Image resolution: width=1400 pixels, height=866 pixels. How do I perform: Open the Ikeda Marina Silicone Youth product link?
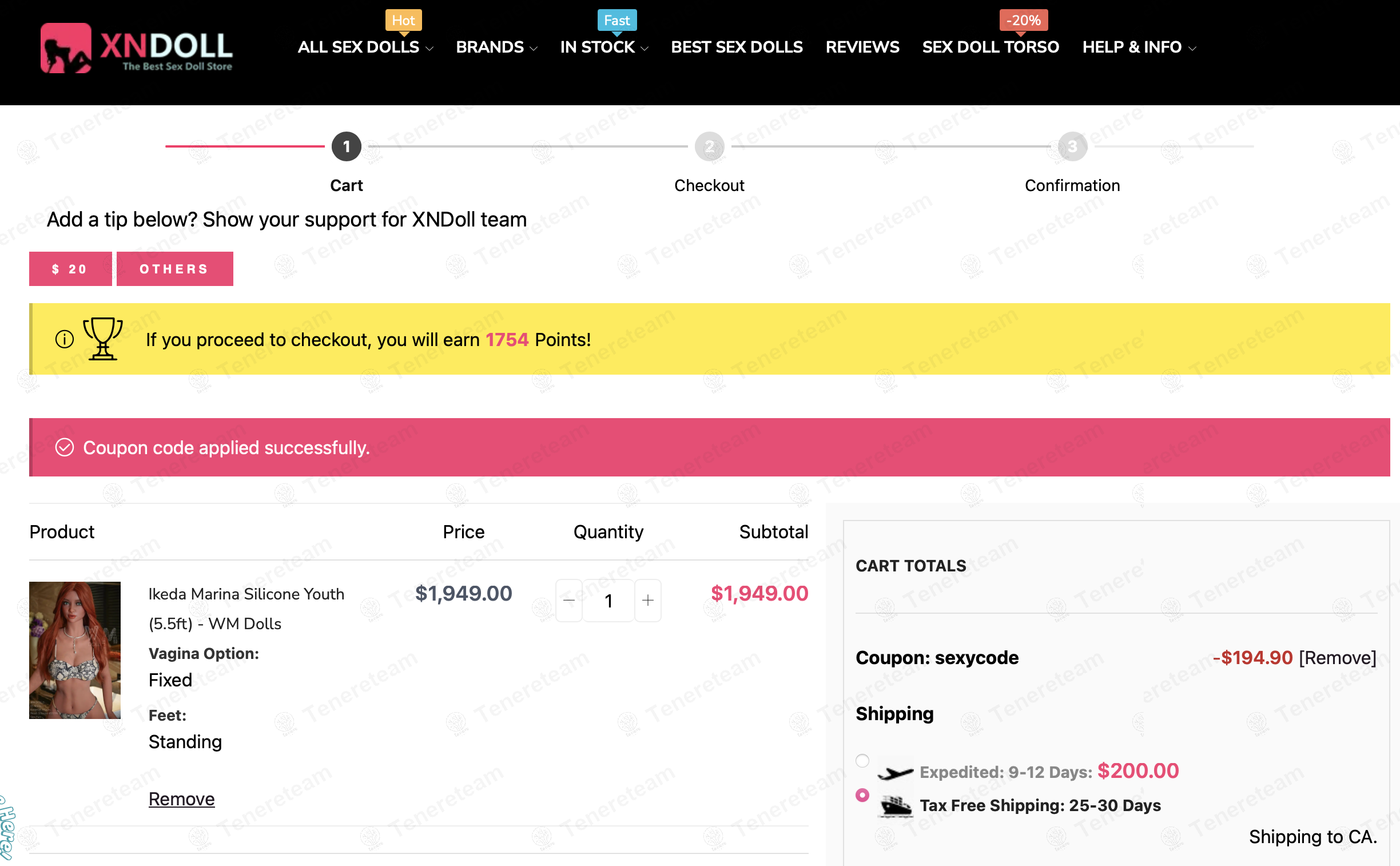coord(246,609)
